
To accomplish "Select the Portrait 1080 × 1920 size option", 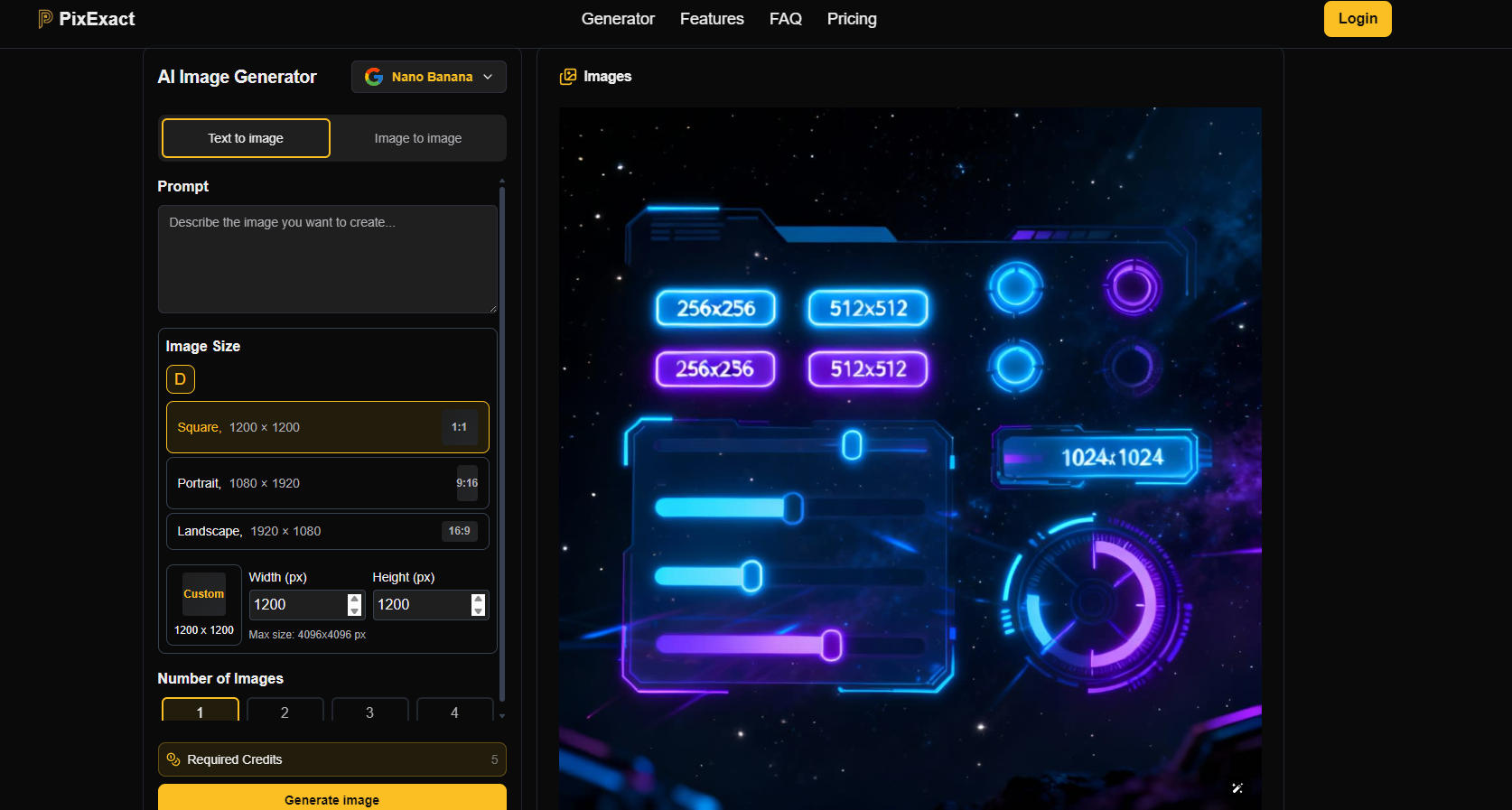I will (327, 483).
